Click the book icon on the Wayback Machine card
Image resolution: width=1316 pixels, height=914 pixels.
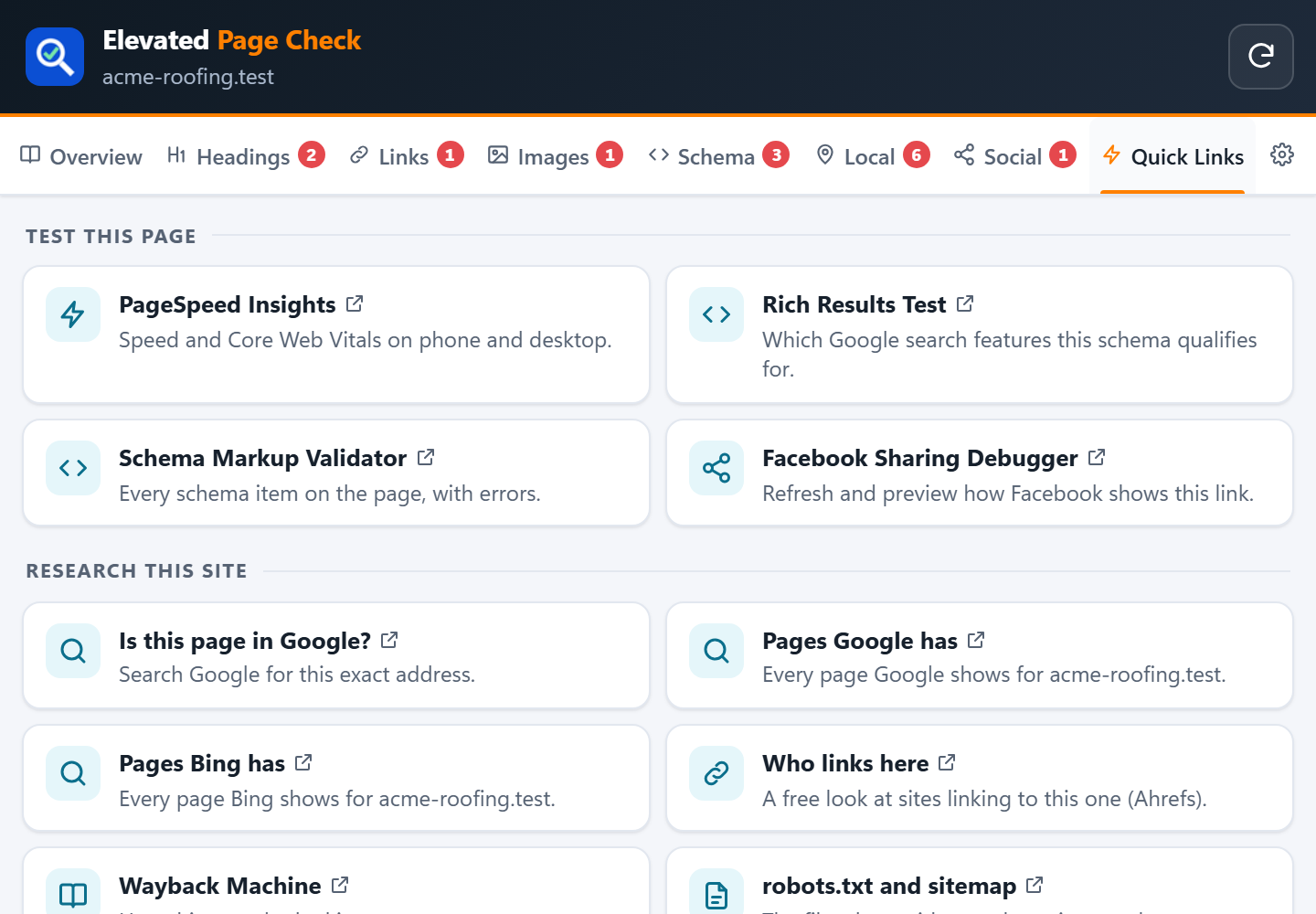click(73, 896)
